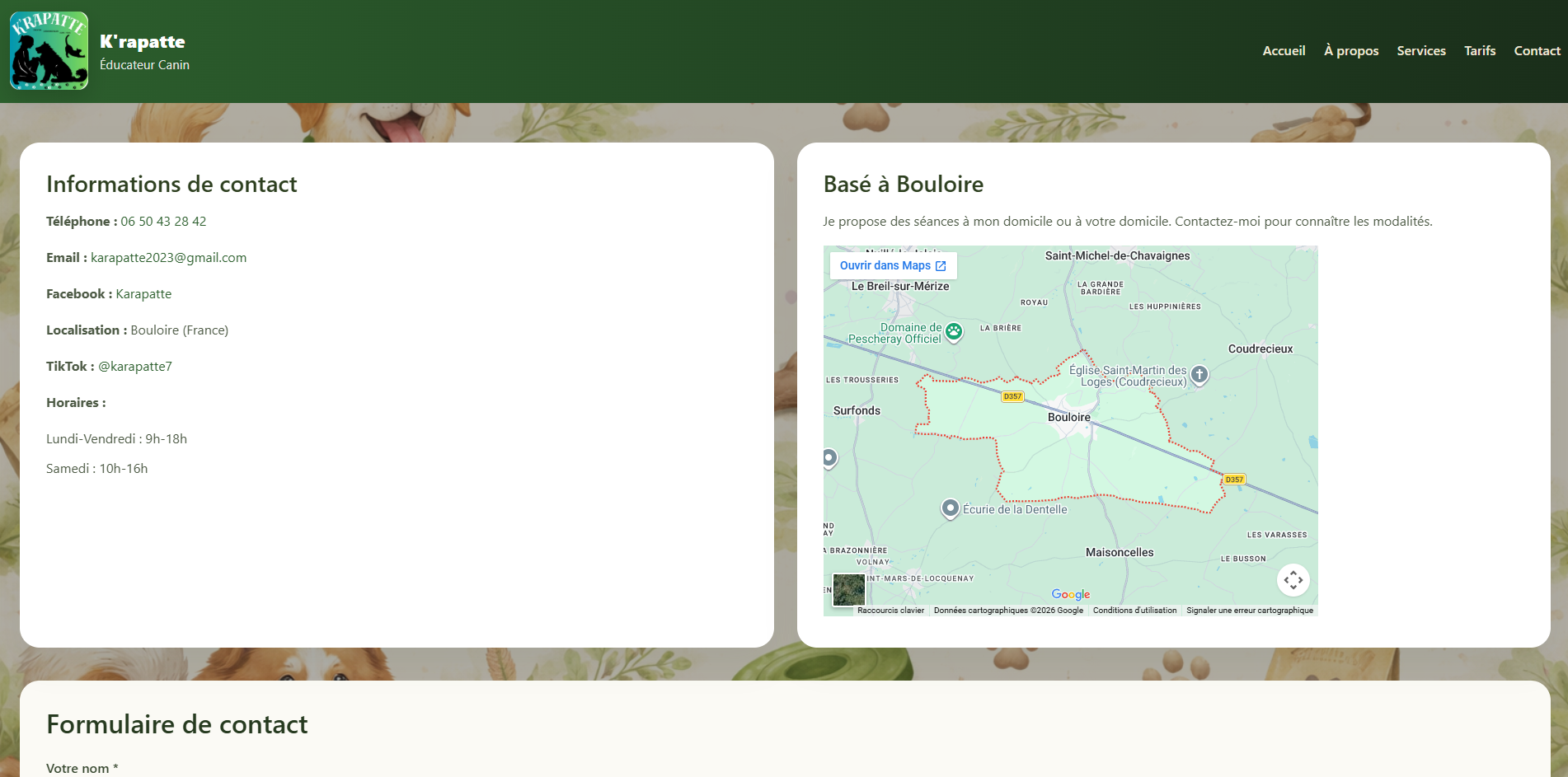The width and height of the screenshot is (1568, 777).
Task: Open the @karapatte7 TikTok link
Action: point(135,367)
